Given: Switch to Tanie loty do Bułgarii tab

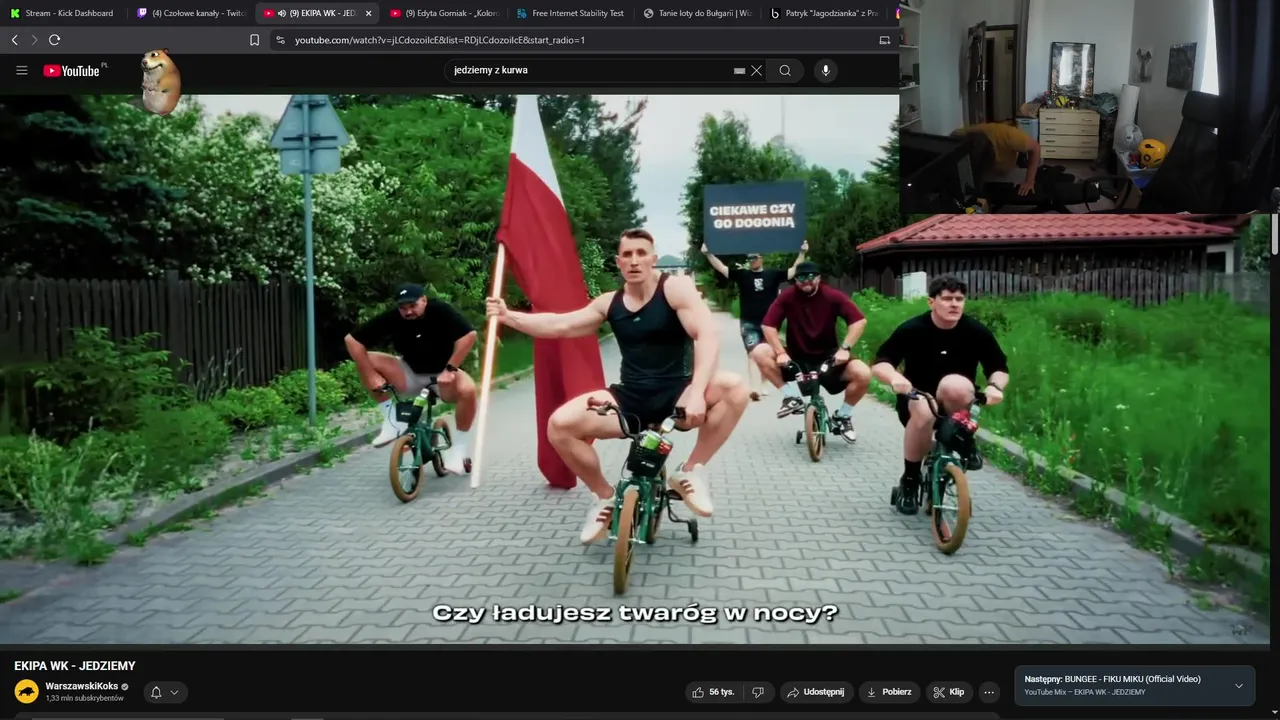Looking at the screenshot, I should click(x=697, y=13).
